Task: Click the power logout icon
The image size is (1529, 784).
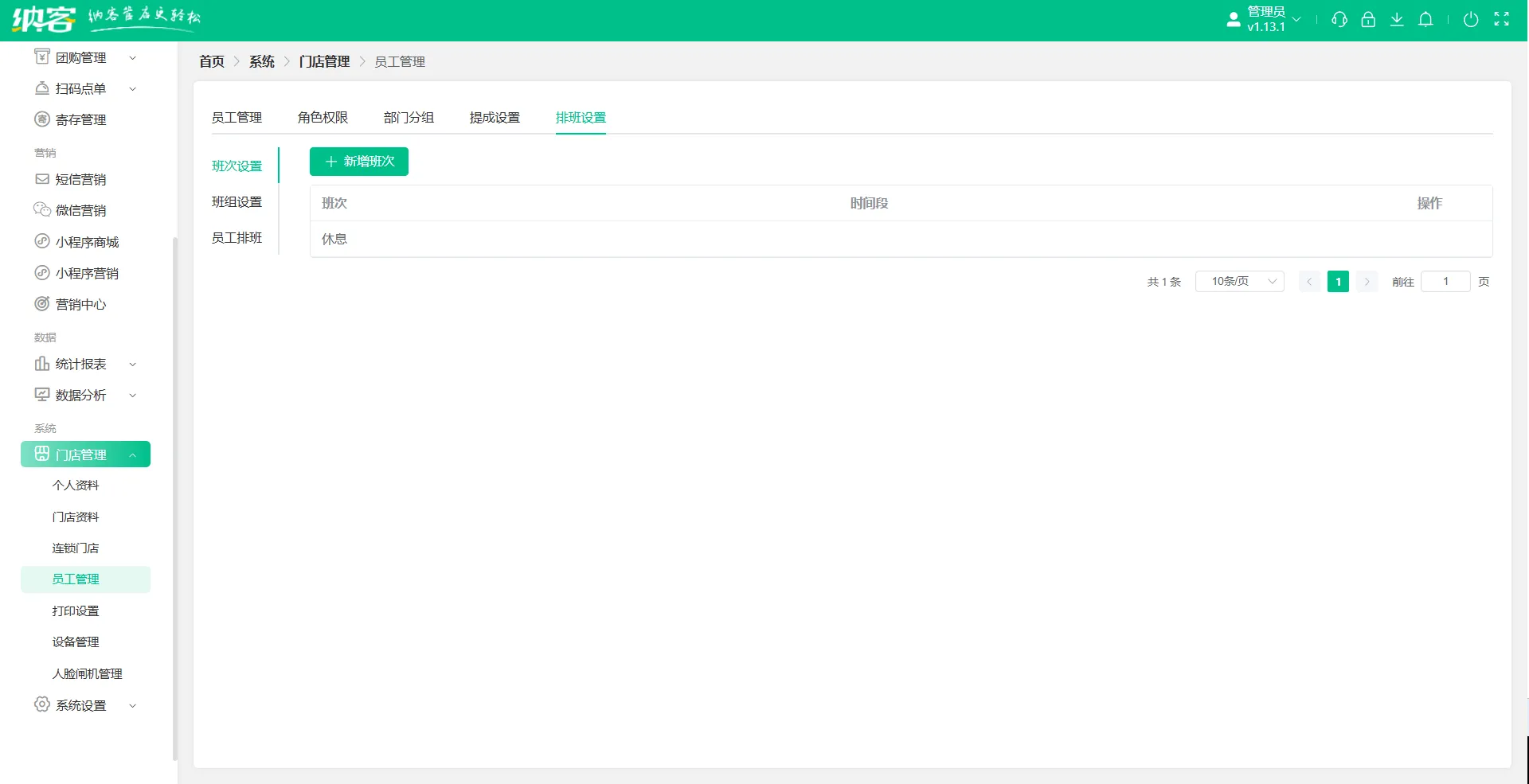Action: (1471, 20)
